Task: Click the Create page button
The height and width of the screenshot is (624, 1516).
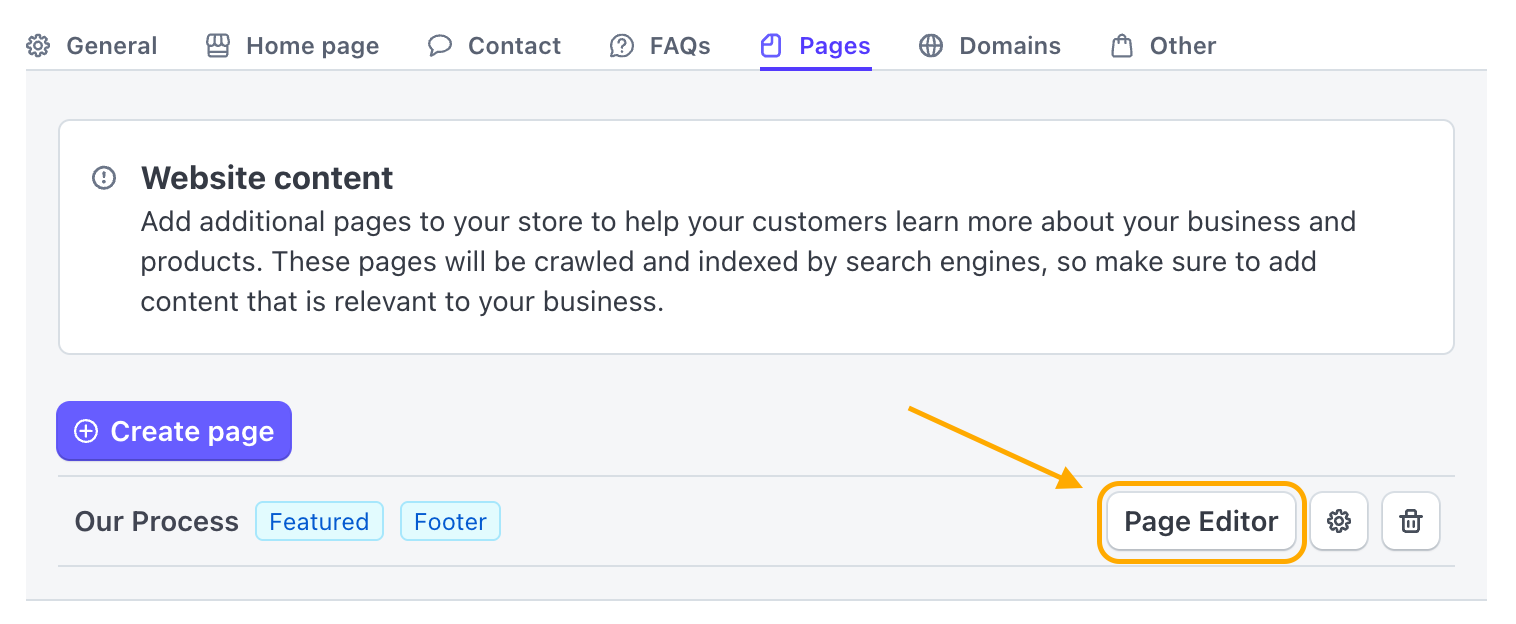Action: pos(173,431)
